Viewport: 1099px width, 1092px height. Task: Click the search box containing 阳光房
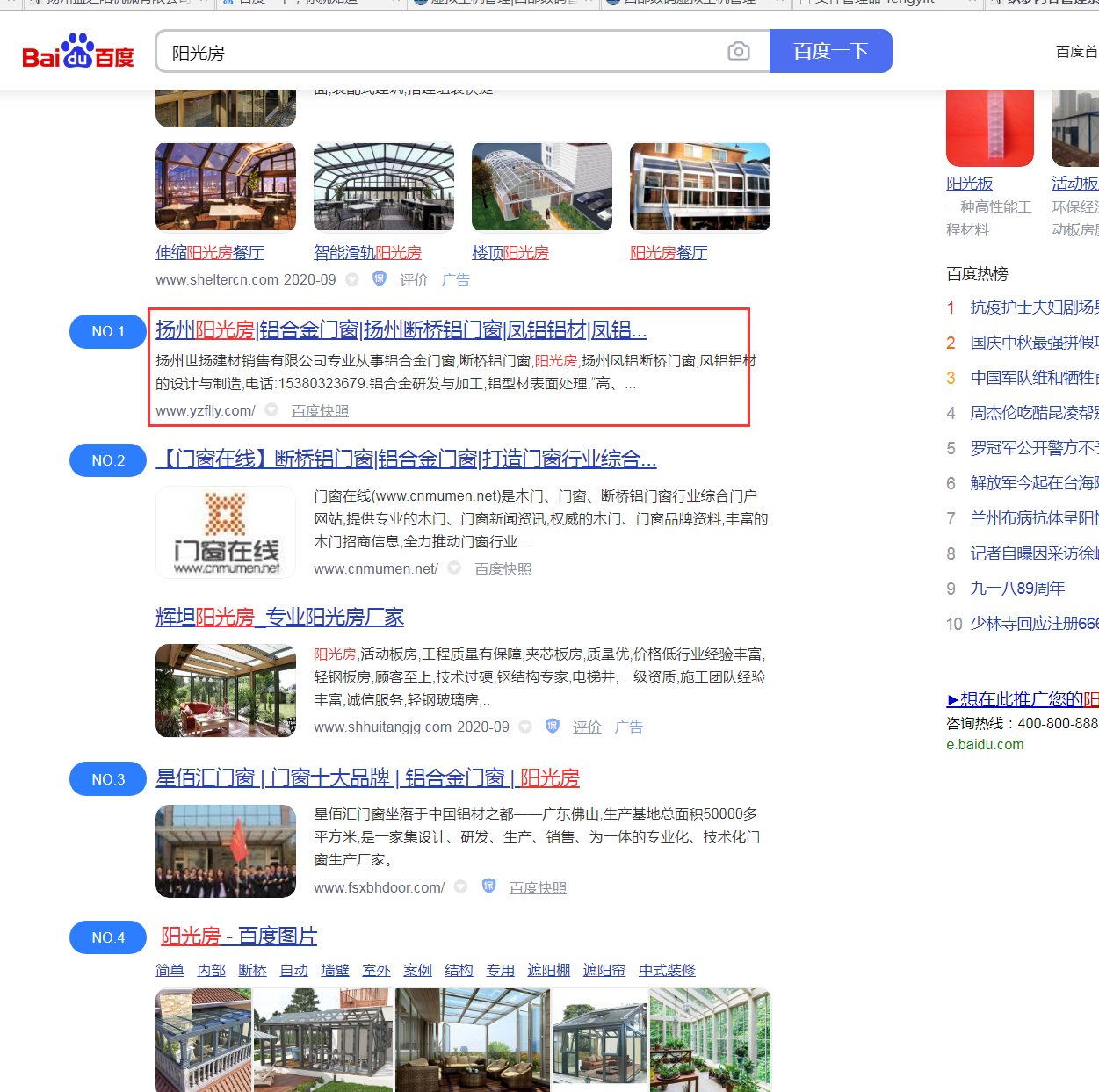[462, 52]
